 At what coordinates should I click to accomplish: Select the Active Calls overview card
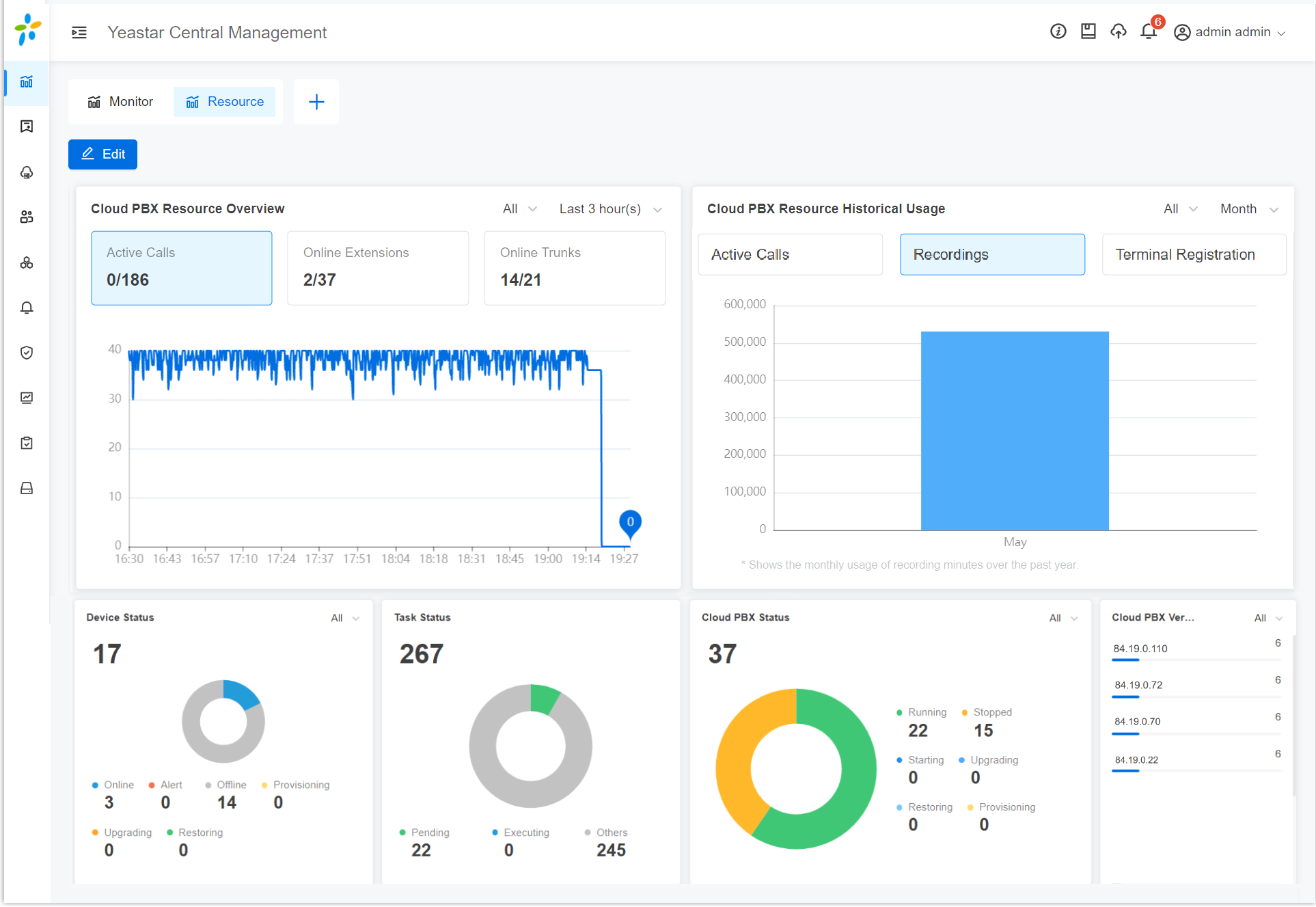182,267
